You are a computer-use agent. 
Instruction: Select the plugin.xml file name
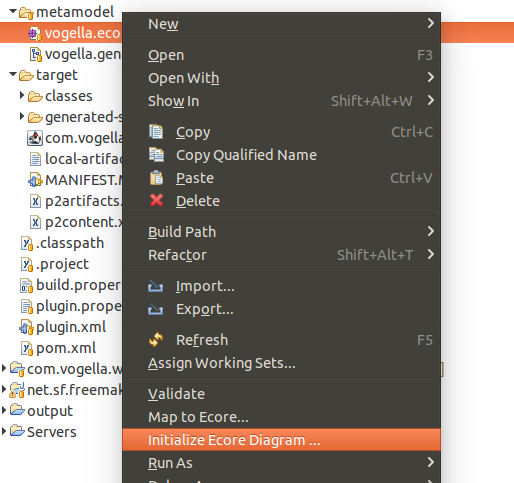(71, 327)
